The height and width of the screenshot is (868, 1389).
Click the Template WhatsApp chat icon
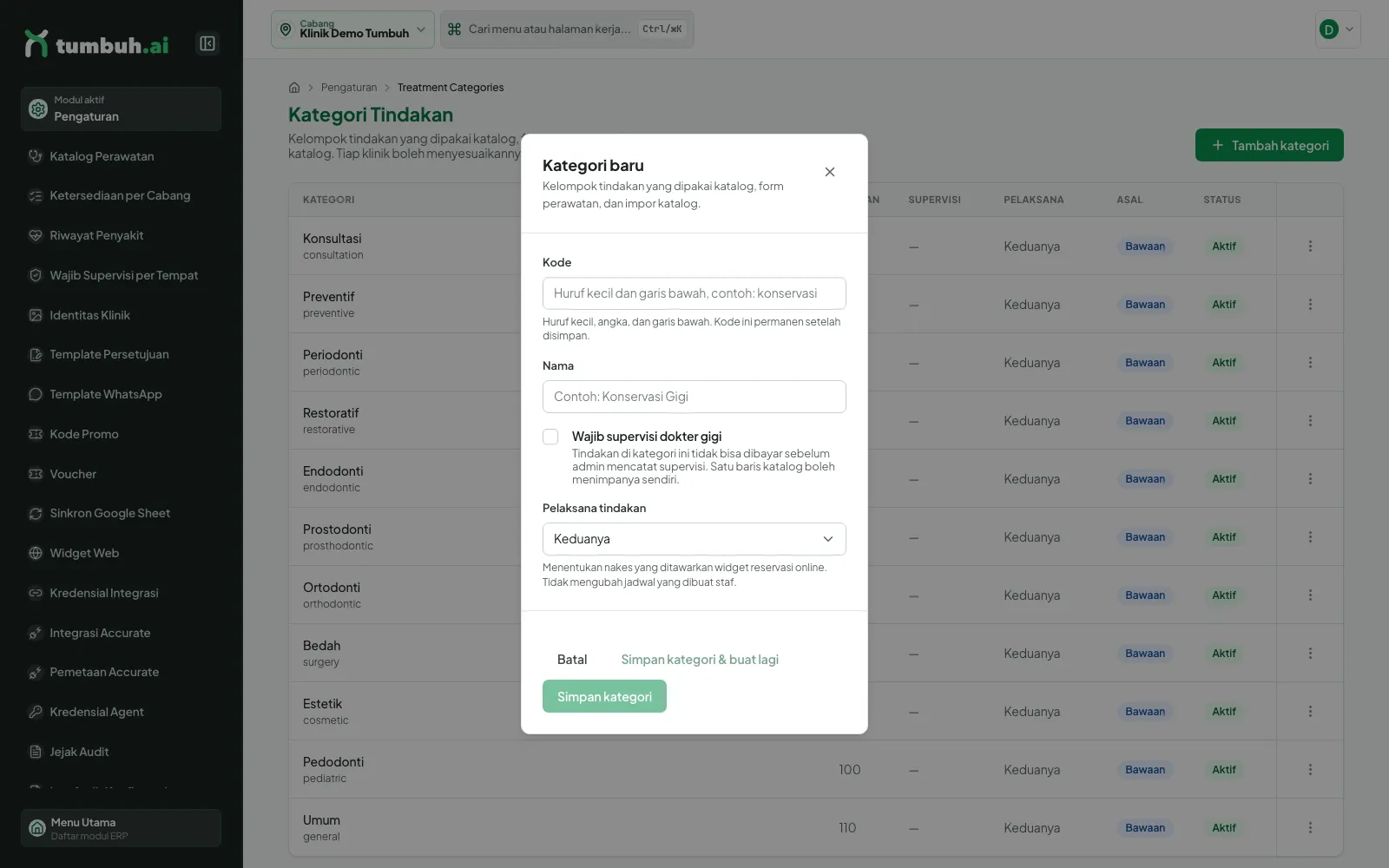[x=36, y=394]
